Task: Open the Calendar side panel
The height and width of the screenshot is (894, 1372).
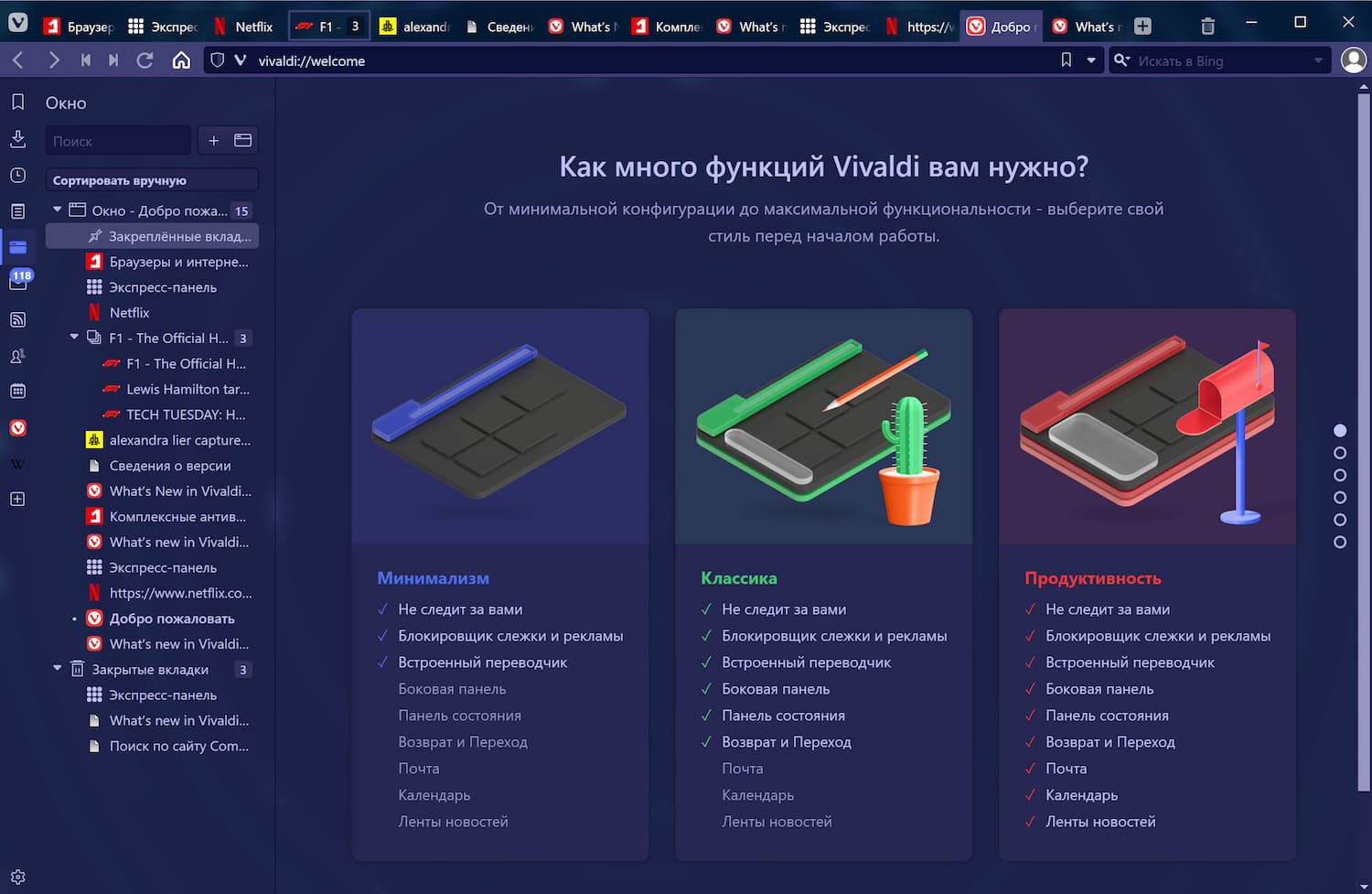Action: [x=17, y=392]
